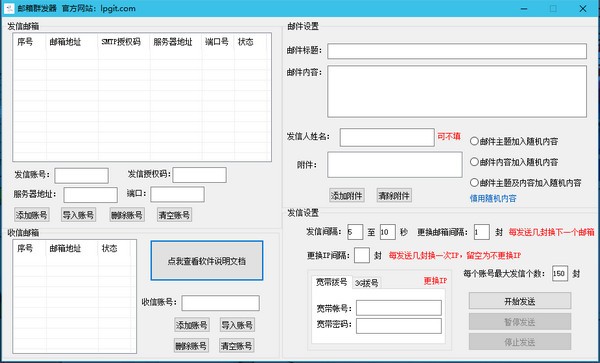Click 导入账号 under recipient account field
This screenshot has height=363, width=600.
coord(237,325)
